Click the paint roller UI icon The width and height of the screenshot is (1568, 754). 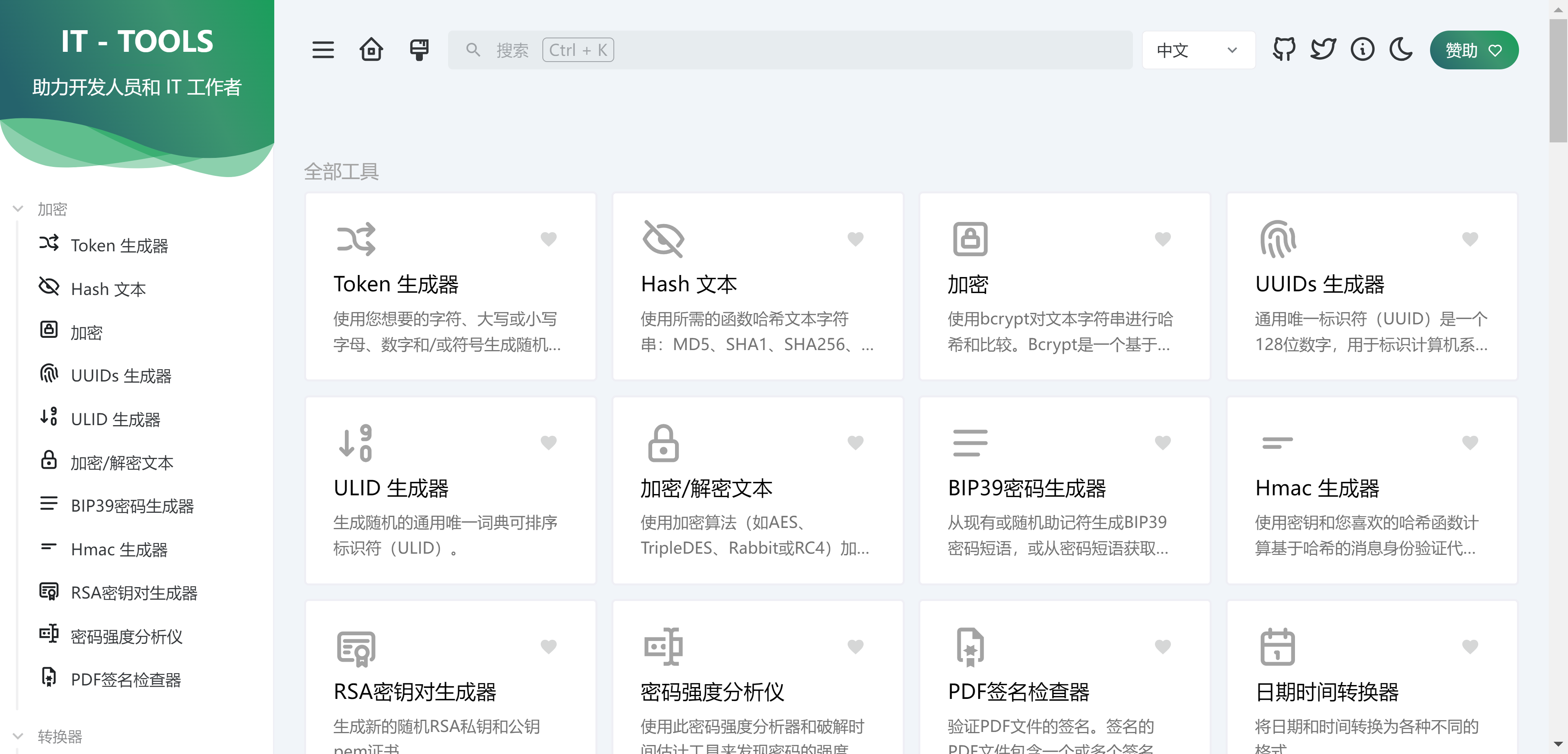419,50
